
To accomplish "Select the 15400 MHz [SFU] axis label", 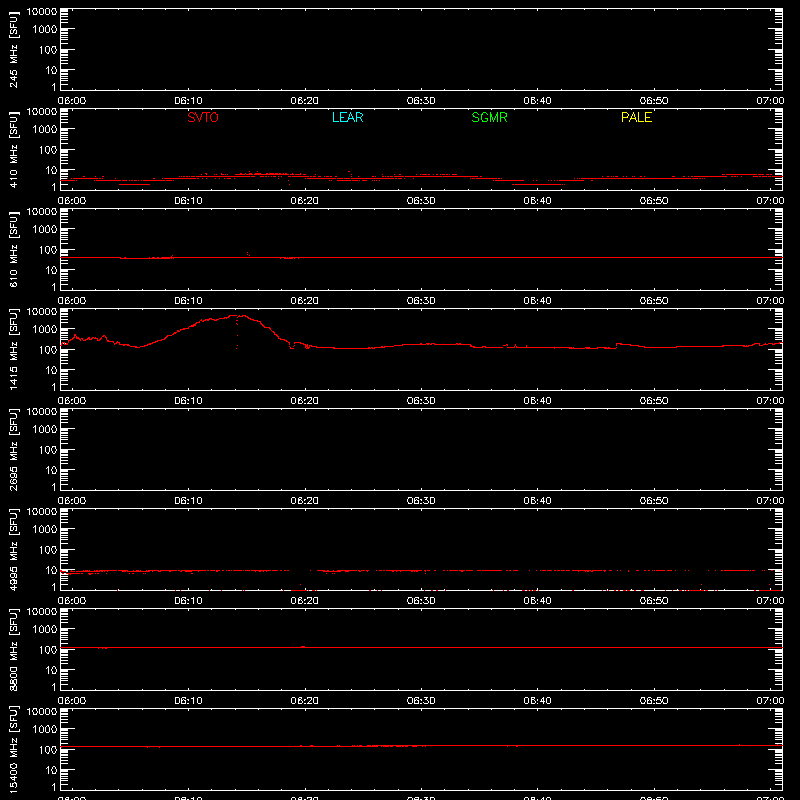I will [13, 749].
